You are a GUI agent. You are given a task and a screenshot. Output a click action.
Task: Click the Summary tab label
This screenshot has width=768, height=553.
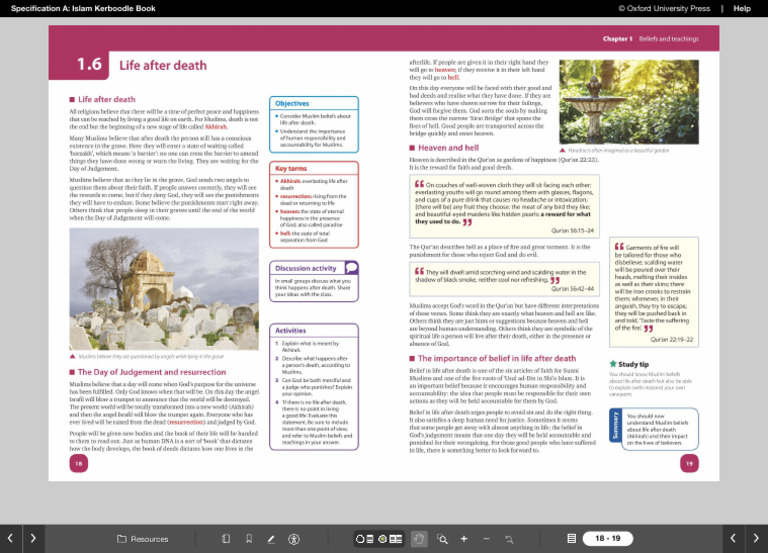tap(615, 425)
